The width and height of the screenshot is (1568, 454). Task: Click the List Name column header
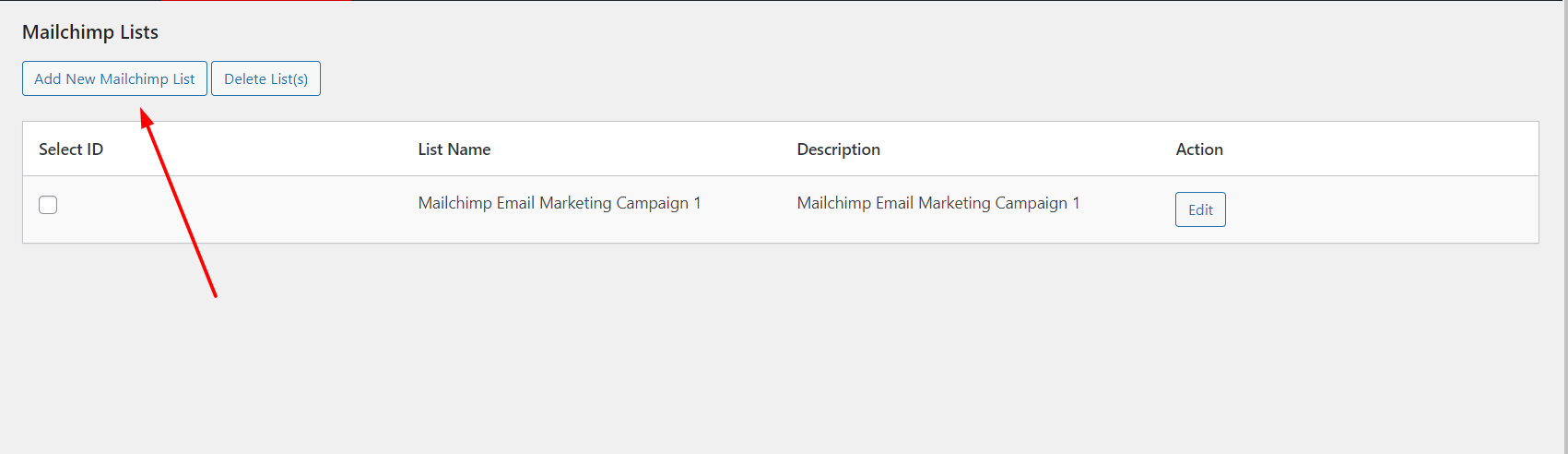tap(454, 149)
